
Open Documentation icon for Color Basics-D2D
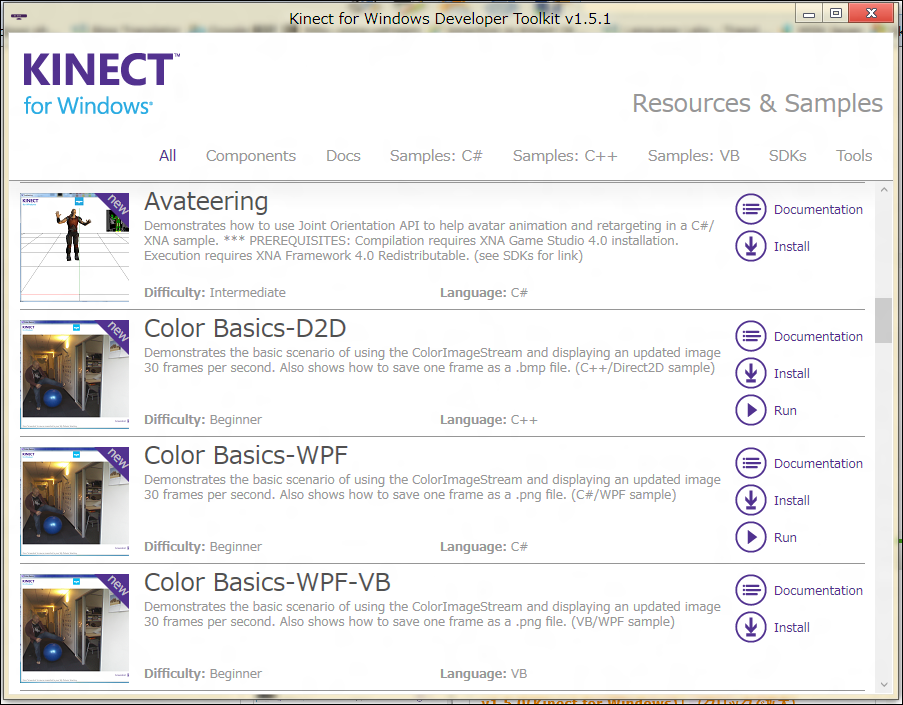coord(750,336)
